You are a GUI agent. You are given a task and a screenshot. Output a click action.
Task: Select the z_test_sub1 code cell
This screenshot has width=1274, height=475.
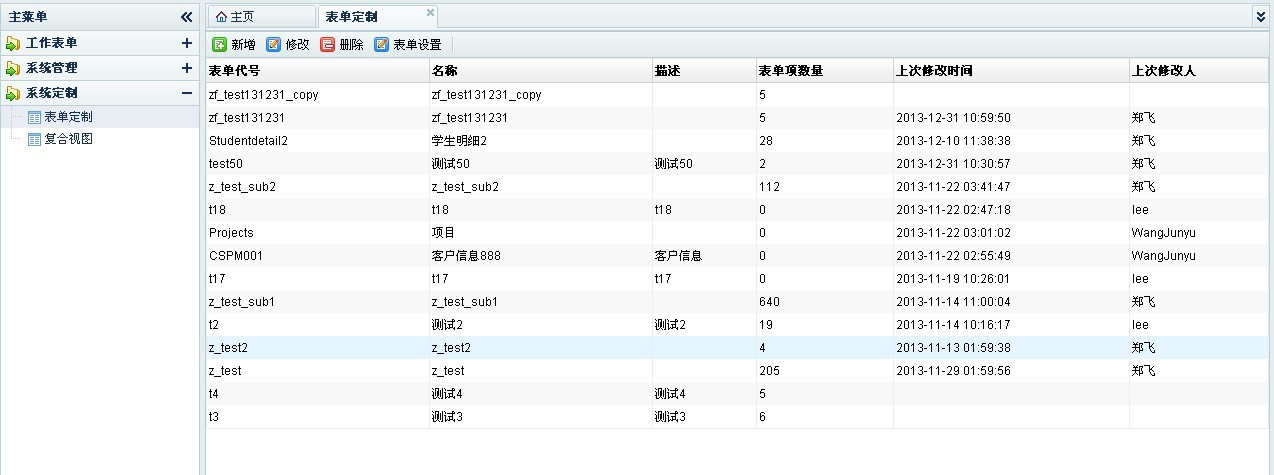coord(317,302)
